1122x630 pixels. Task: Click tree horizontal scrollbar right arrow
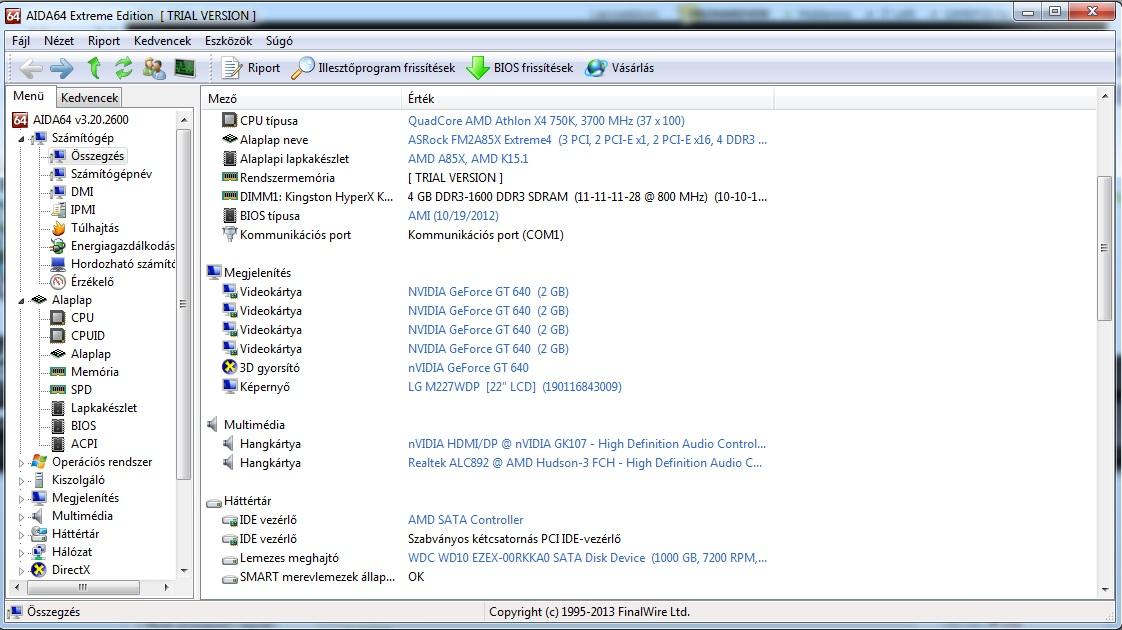167,587
